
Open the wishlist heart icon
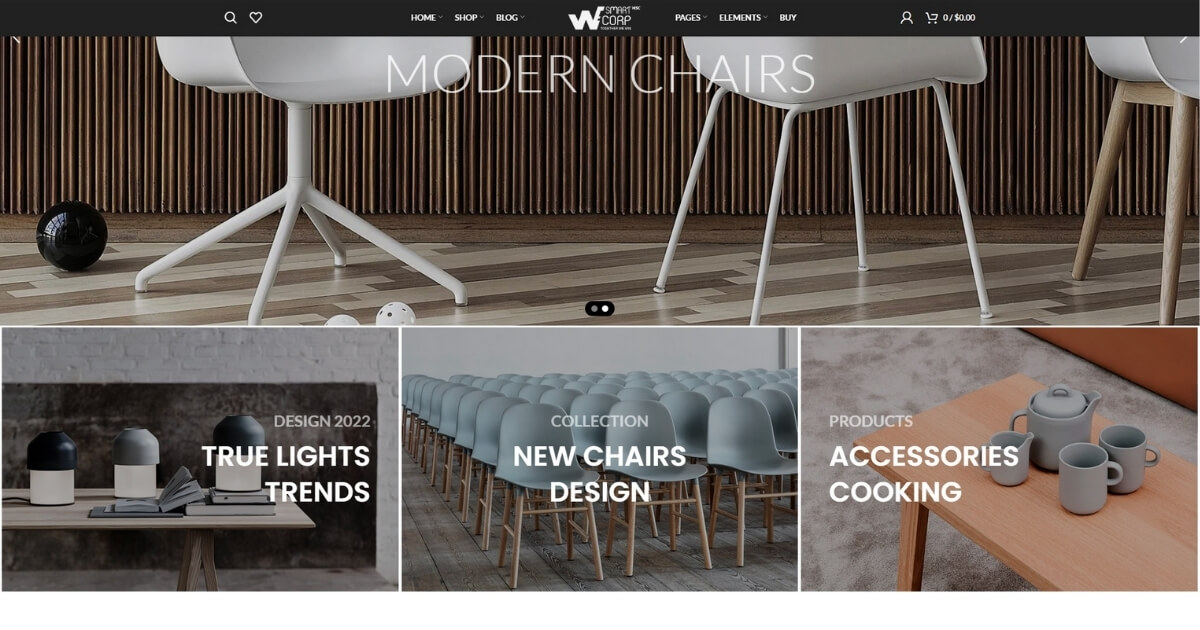256,17
